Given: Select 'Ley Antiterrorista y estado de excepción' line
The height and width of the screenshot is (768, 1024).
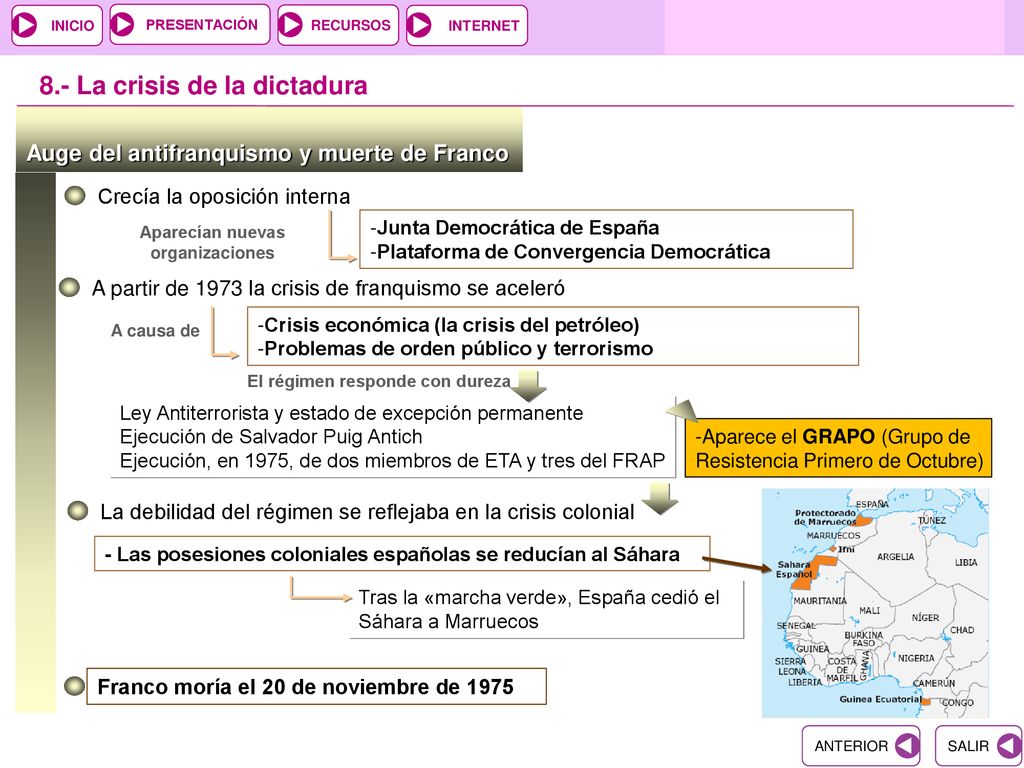Looking at the screenshot, I should [351, 413].
